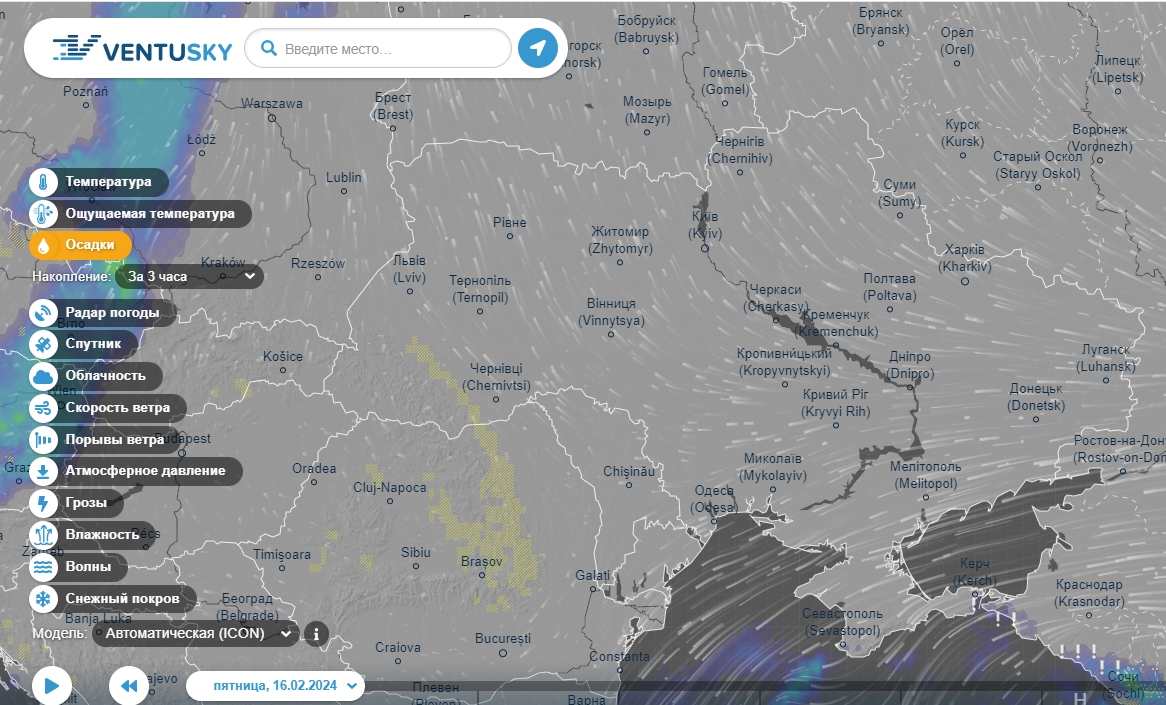Select the thunderstorms lightning icon
This screenshot has height=705, width=1166.
[44, 503]
